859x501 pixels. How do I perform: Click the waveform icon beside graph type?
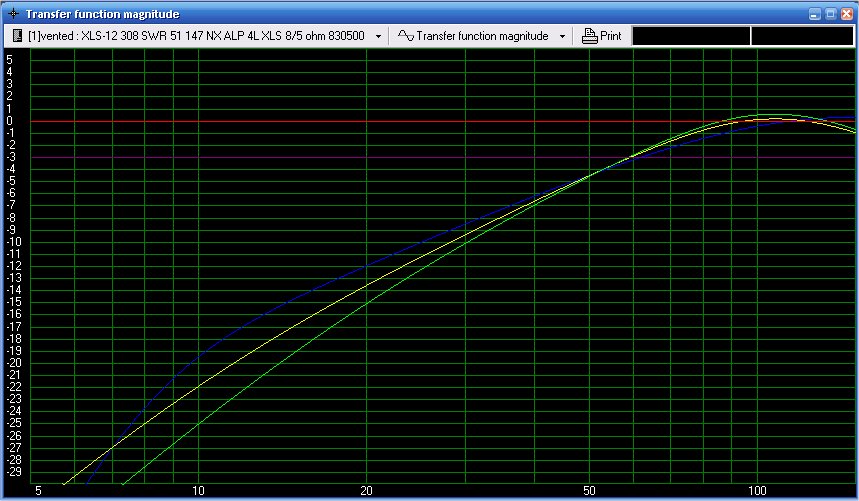(x=405, y=36)
